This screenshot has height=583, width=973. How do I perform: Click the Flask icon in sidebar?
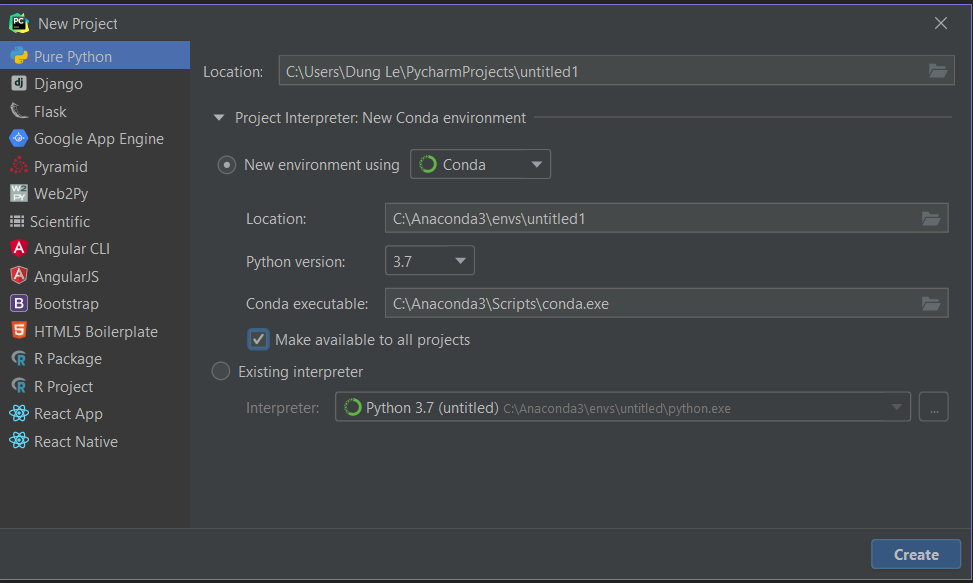[x=18, y=111]
